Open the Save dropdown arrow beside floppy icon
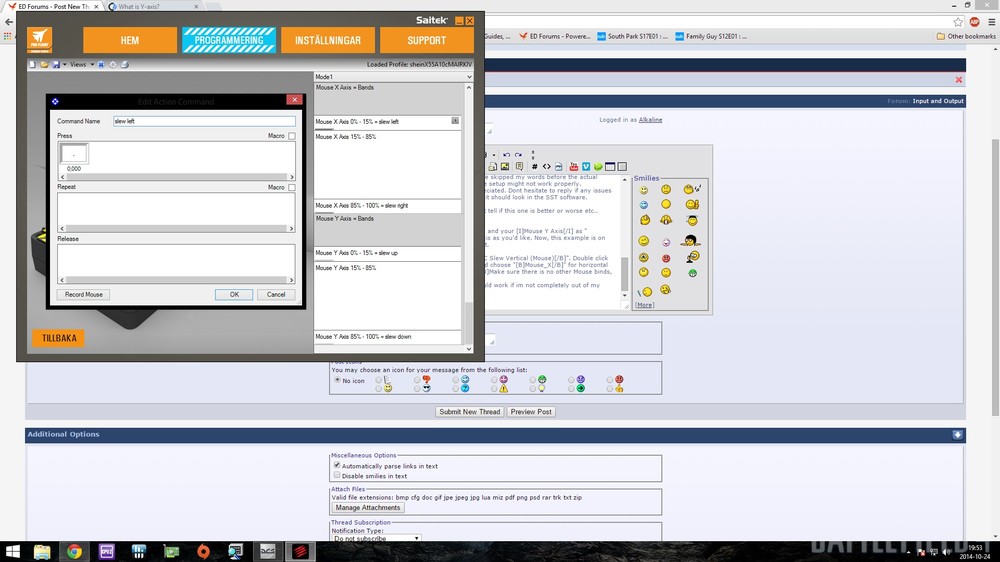This screenshot has height=562, width=1000. click(x=64, y=64)
